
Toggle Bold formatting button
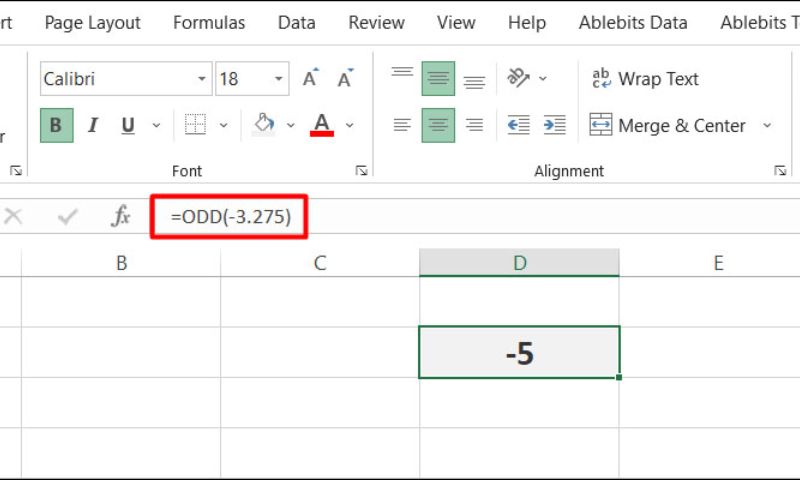57,125
